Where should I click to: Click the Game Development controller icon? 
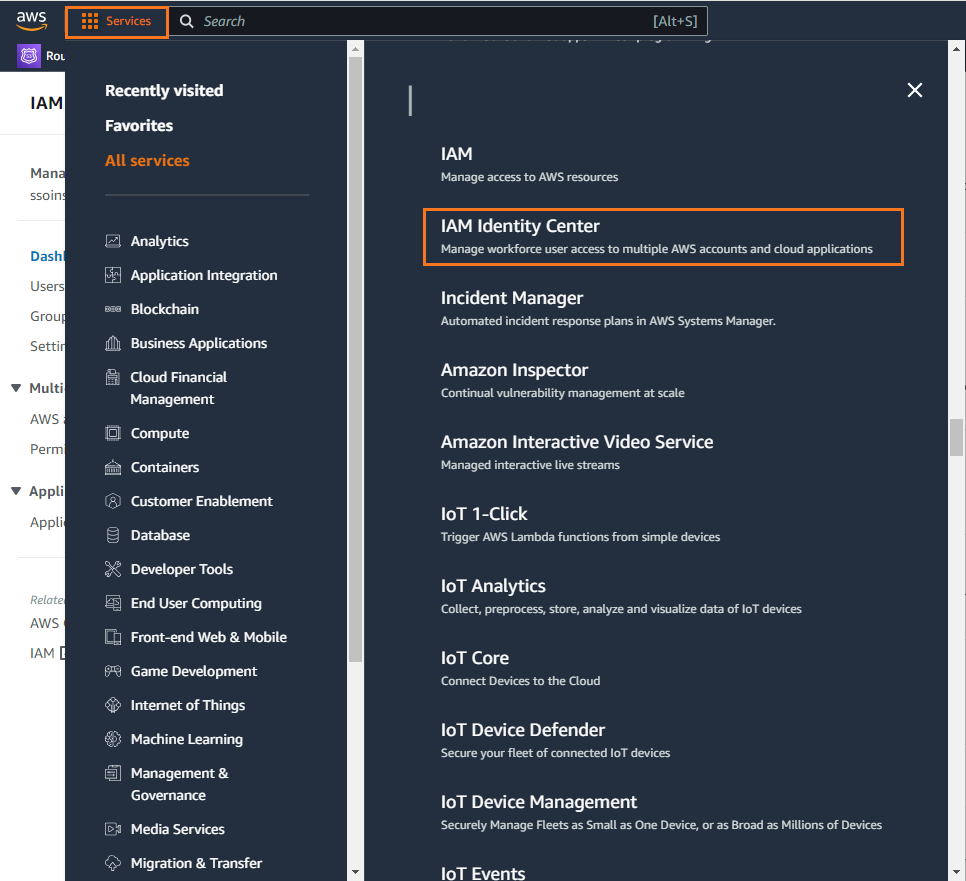tap(113, 671)
